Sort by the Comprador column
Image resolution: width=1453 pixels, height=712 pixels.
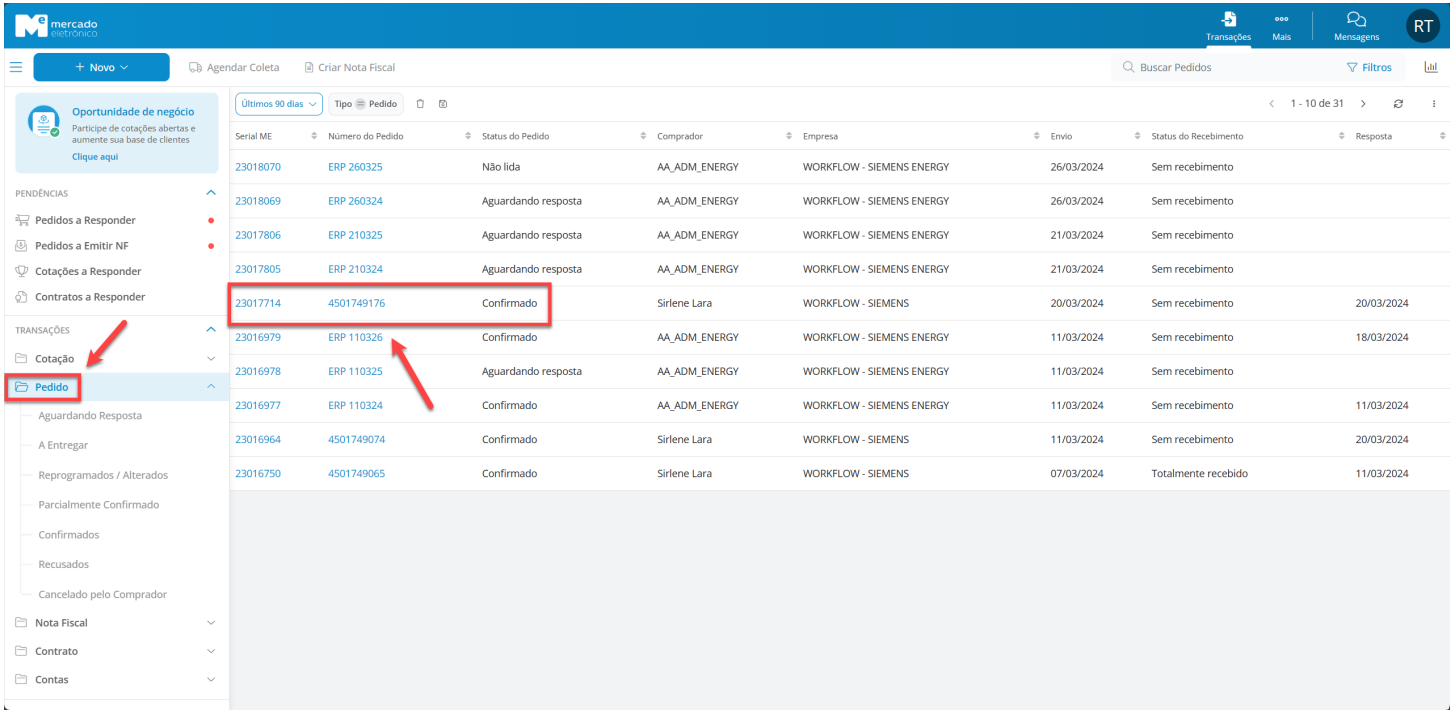789,136
